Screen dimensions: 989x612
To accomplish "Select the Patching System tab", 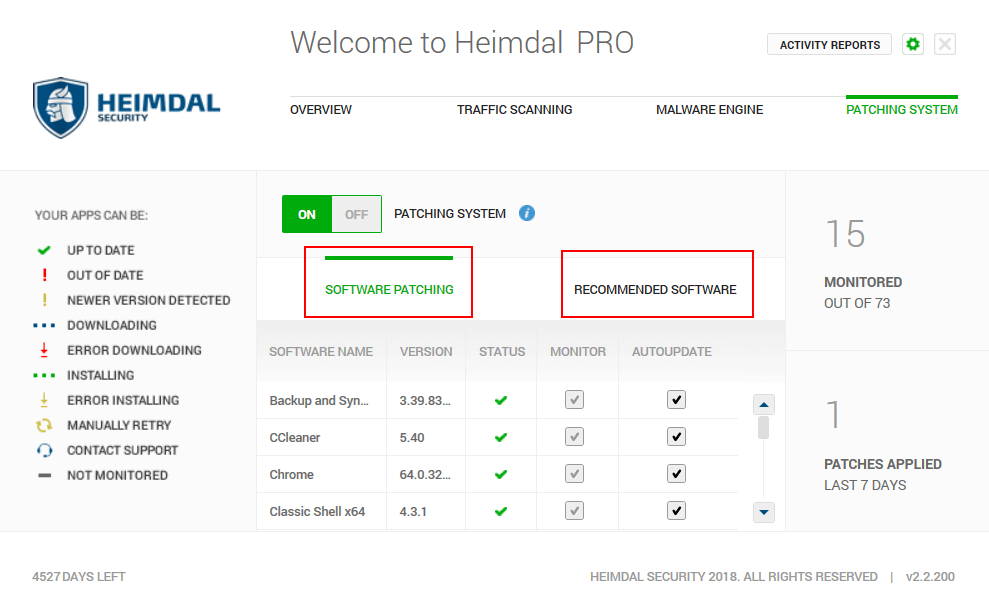I will 902,110.
